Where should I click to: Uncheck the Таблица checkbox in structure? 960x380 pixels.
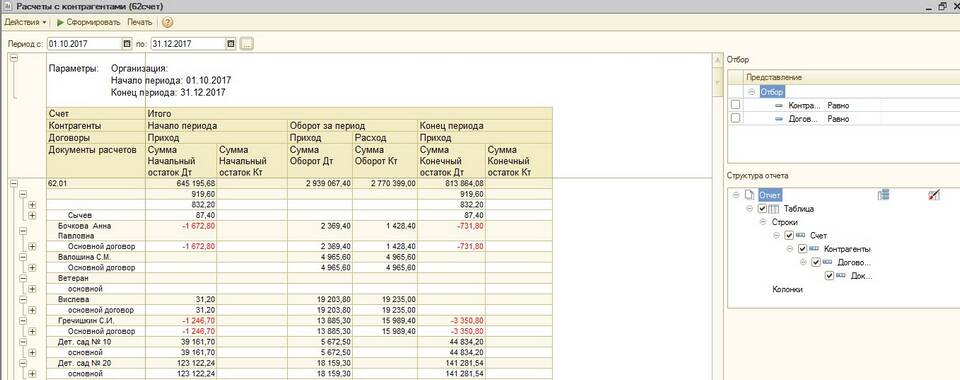(762, 209)
